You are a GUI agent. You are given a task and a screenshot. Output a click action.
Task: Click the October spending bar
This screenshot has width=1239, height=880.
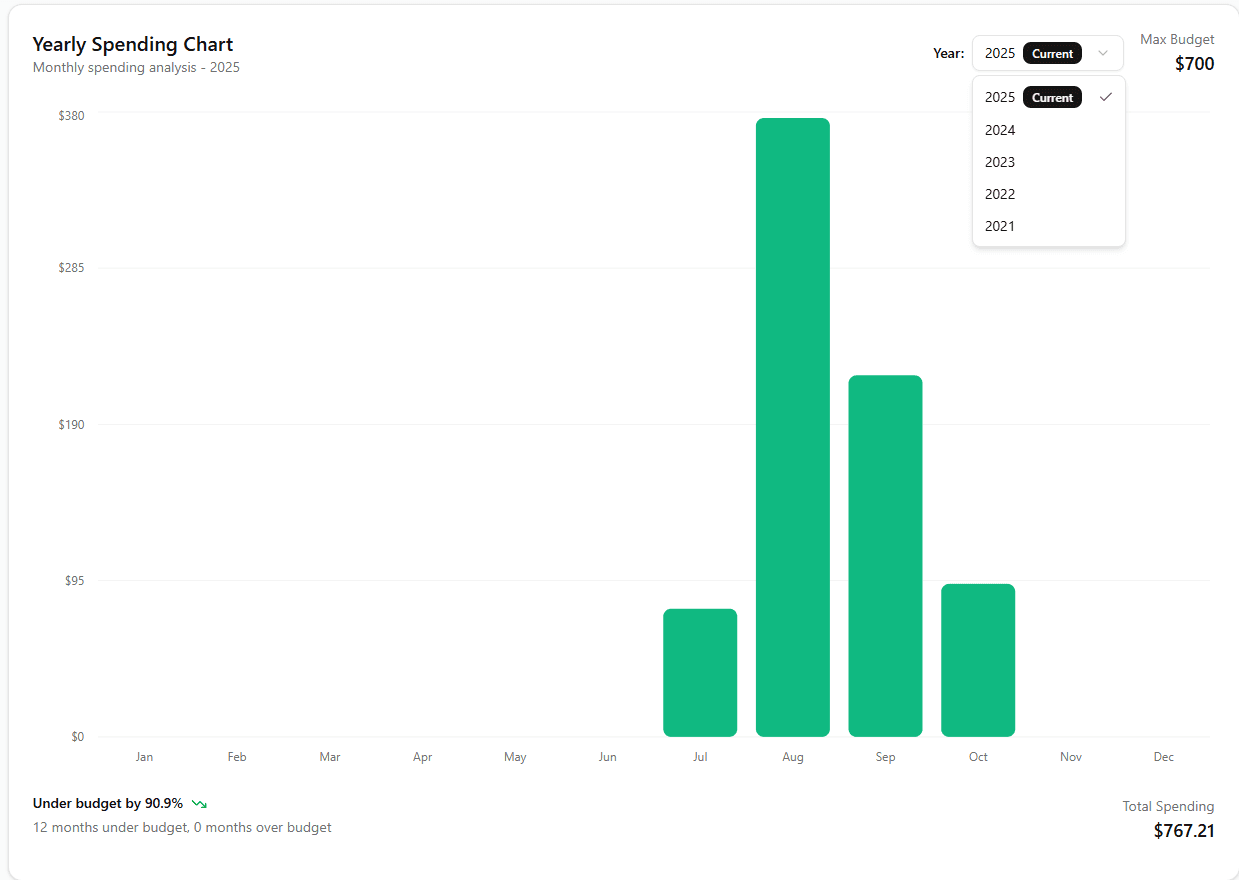977,660
